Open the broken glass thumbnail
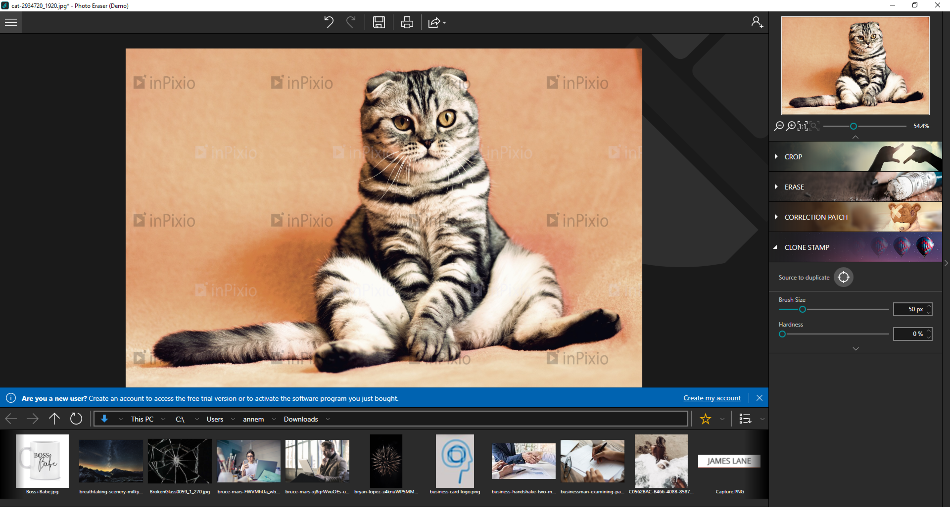The image size is (950, 507). tap(179, 461)
